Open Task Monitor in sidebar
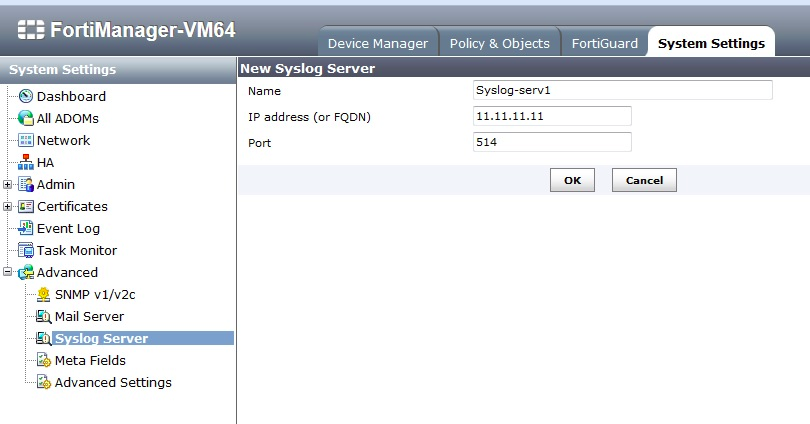Image resolution: width=810 pixels, height=424 pixels. tap(77, 250)
